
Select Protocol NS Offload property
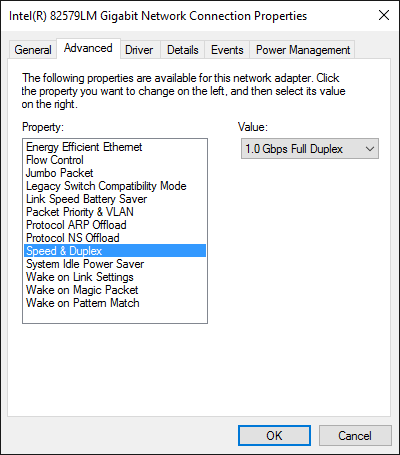[115, 238]
